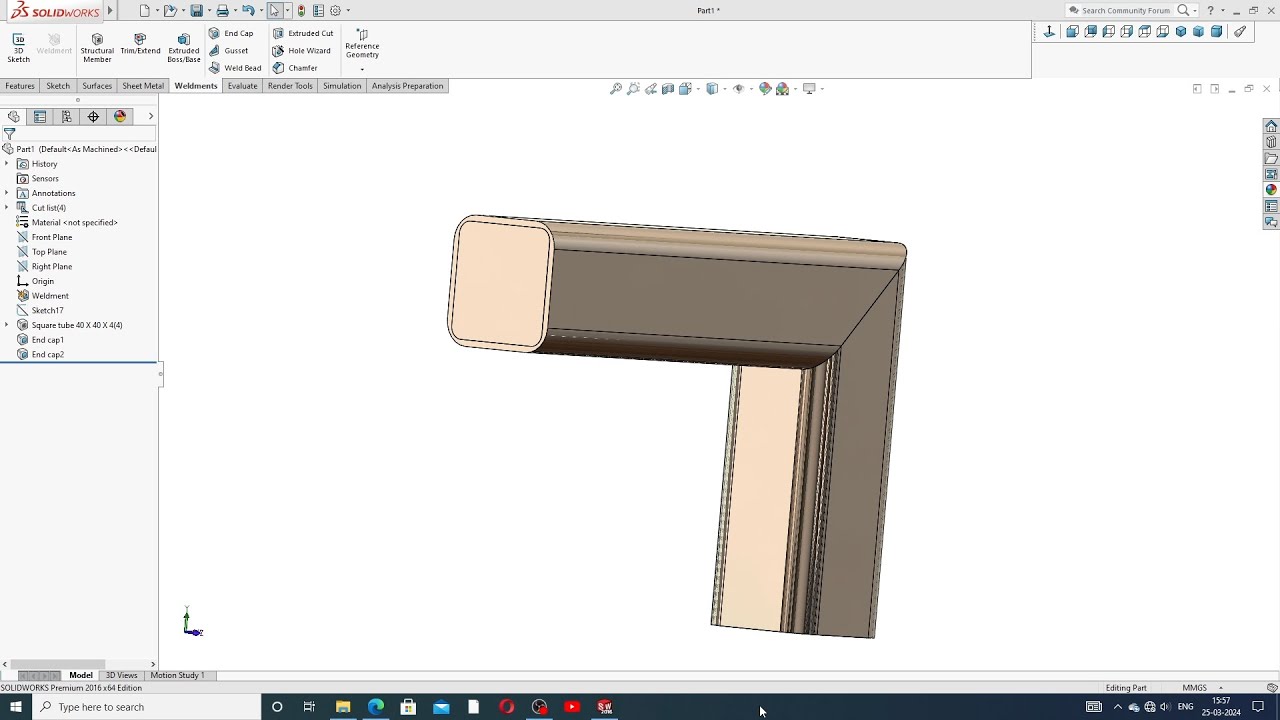This screenshot has height=720, width=1280.
Task: Launch the Extruded Boss/Base tool
Action: tap(184, 47)
